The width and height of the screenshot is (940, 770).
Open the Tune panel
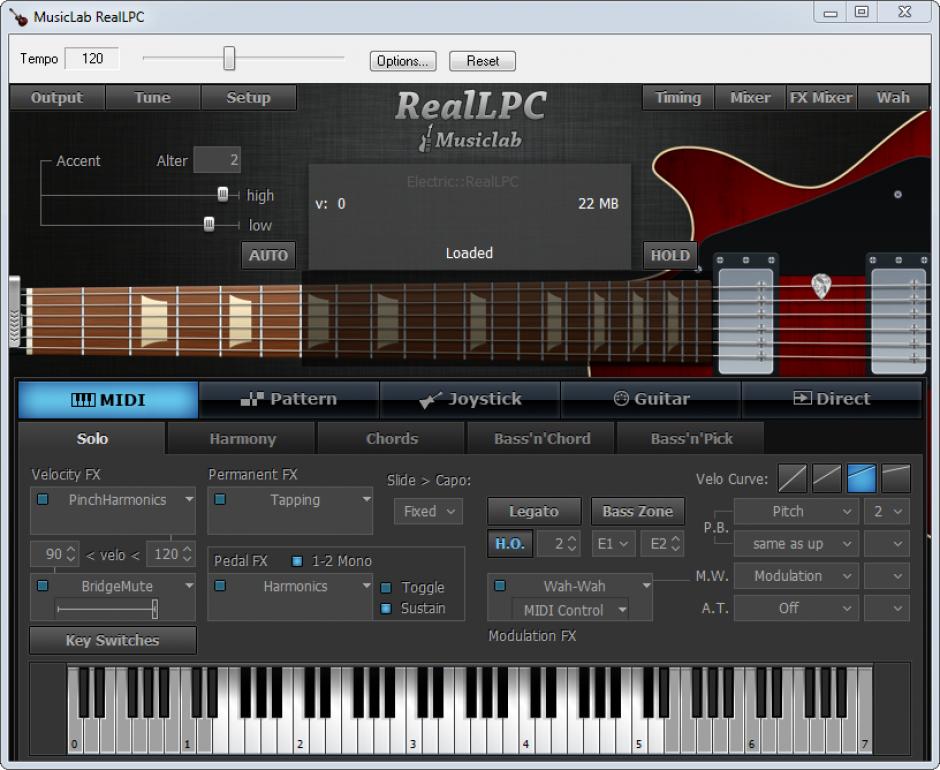click(152, 97)
